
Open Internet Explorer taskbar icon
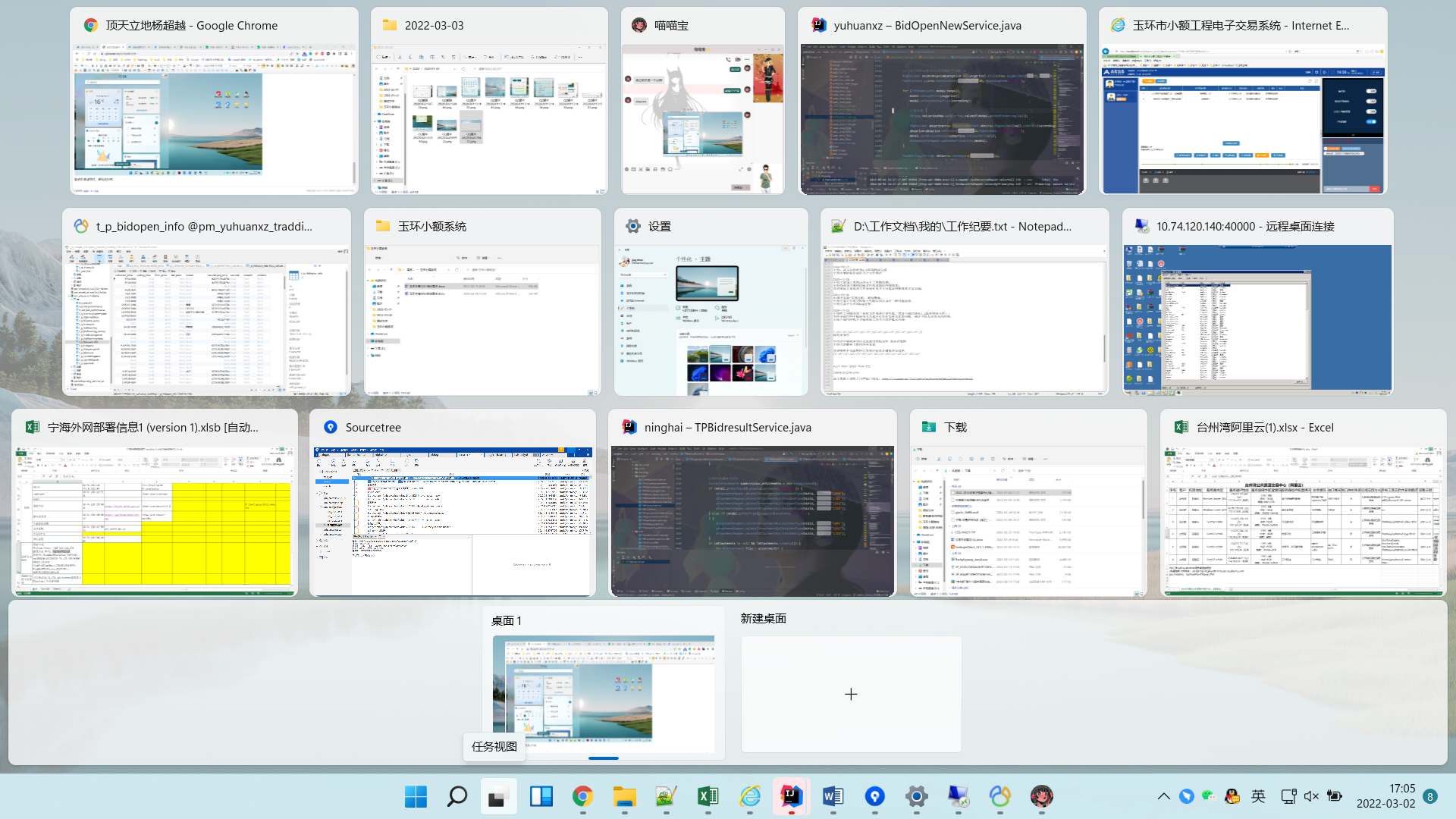pos(750,796)
